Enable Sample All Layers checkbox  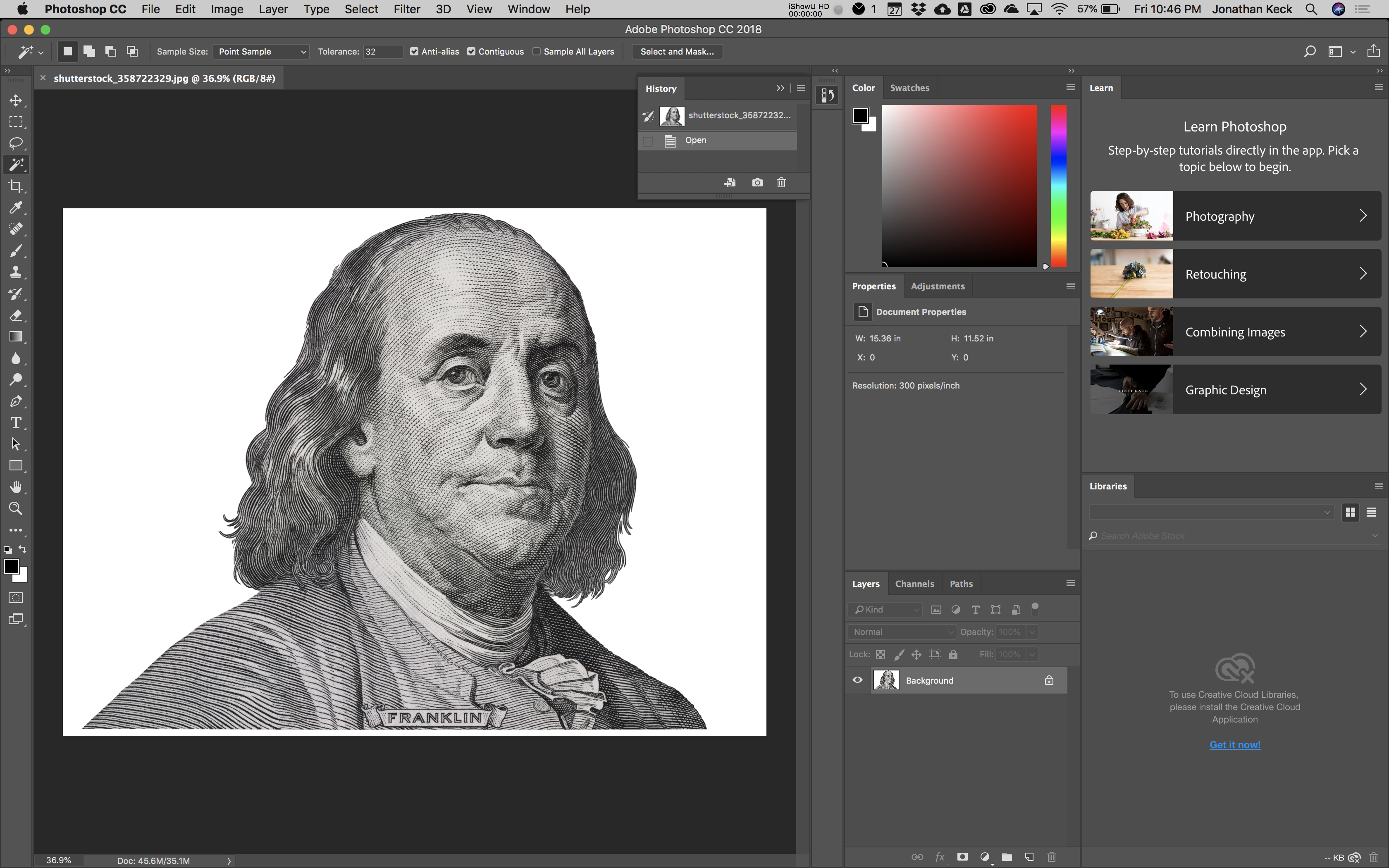(537, 52)
